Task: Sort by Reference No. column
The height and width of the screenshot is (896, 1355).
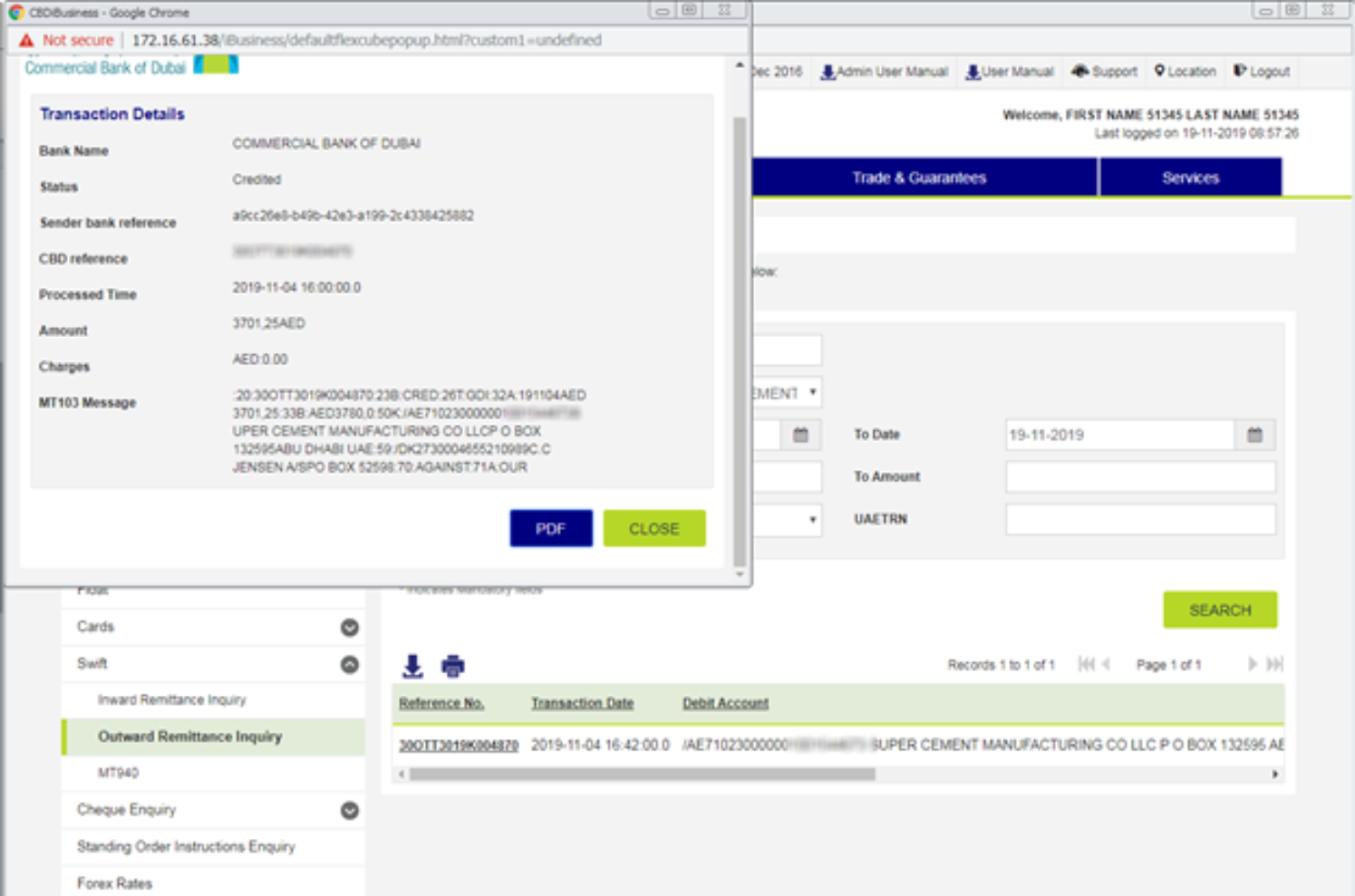Action: 441,703
